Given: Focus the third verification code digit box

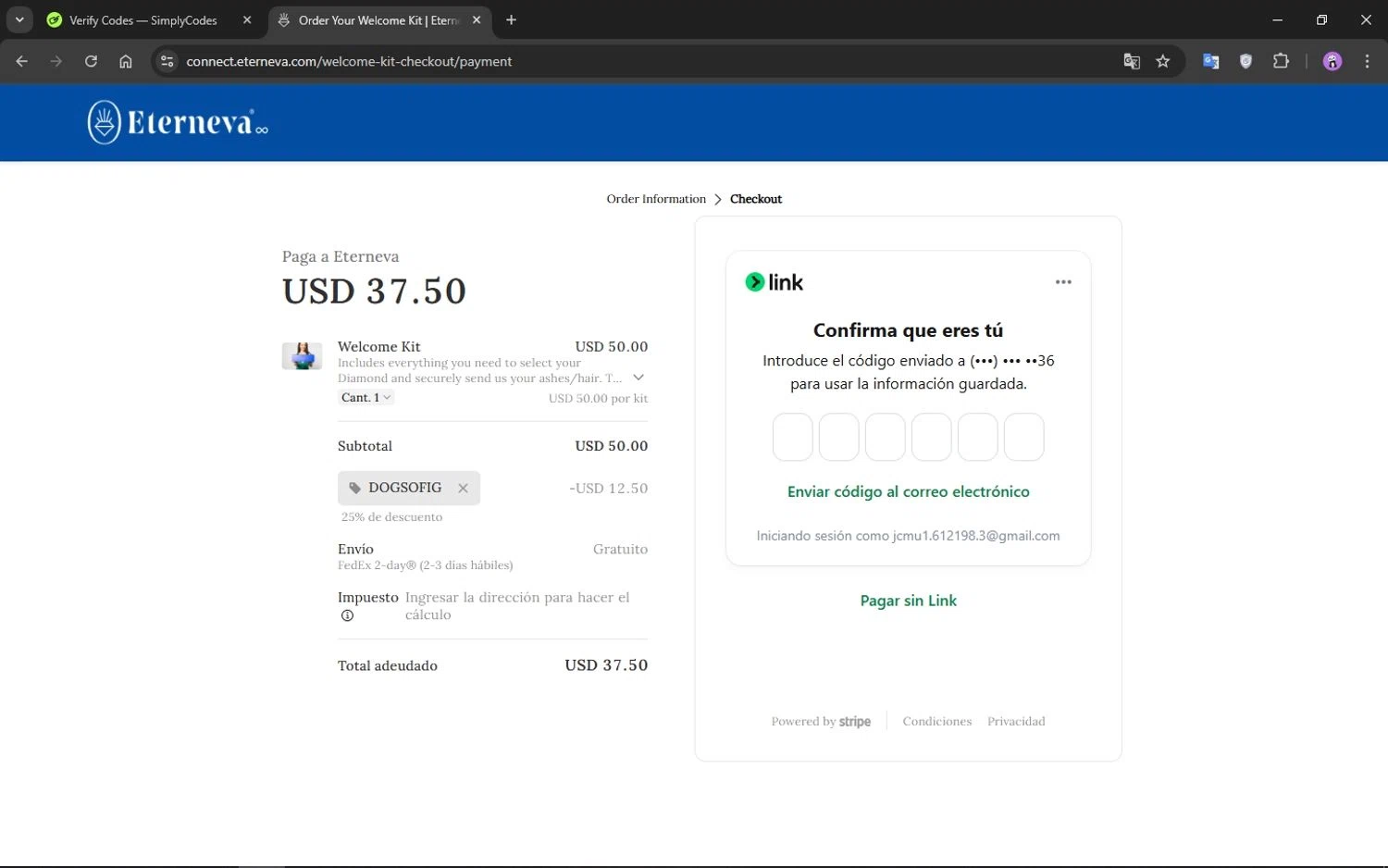Looking at the screenshot, I should pos(886,437).
